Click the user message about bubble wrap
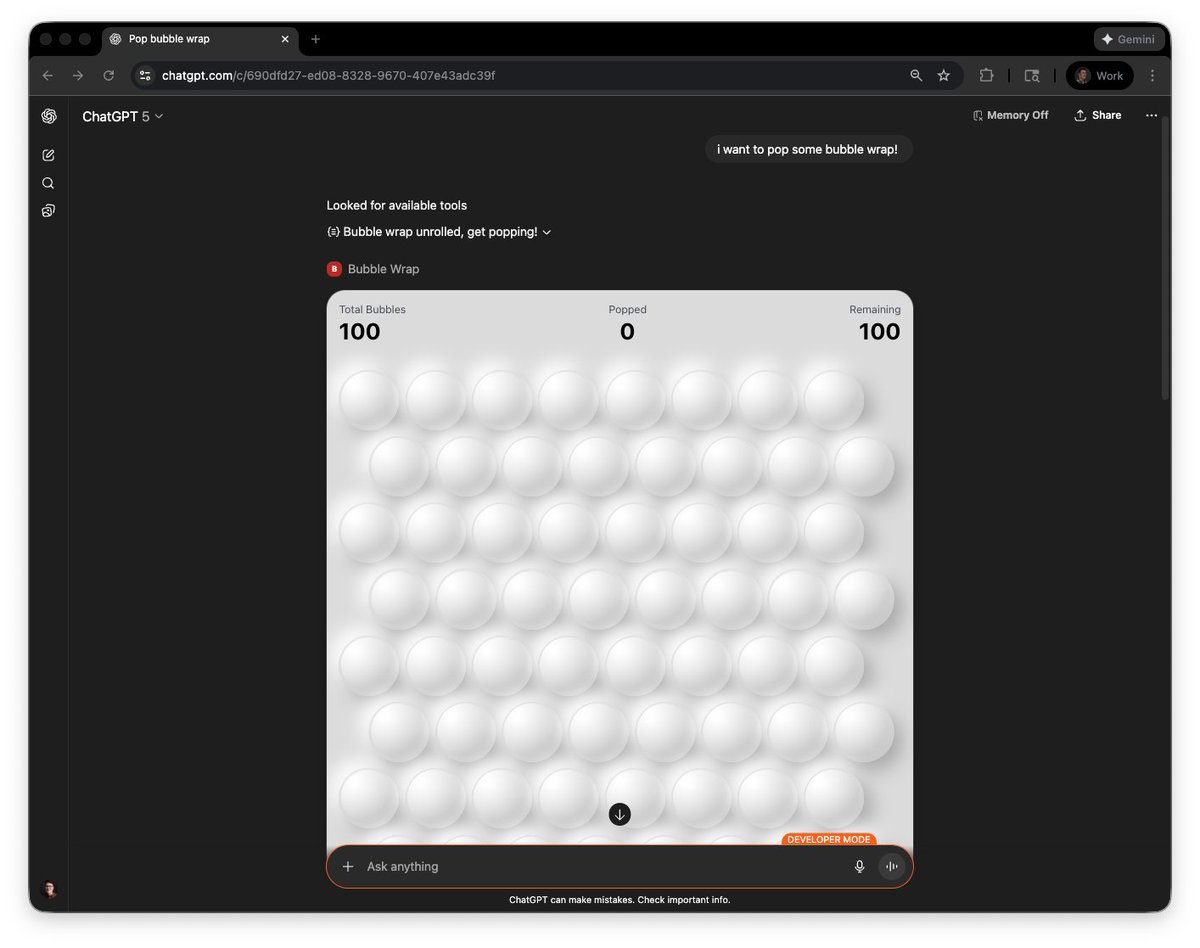This screenshot has height=948, width=1200. (x=808, y=149)
